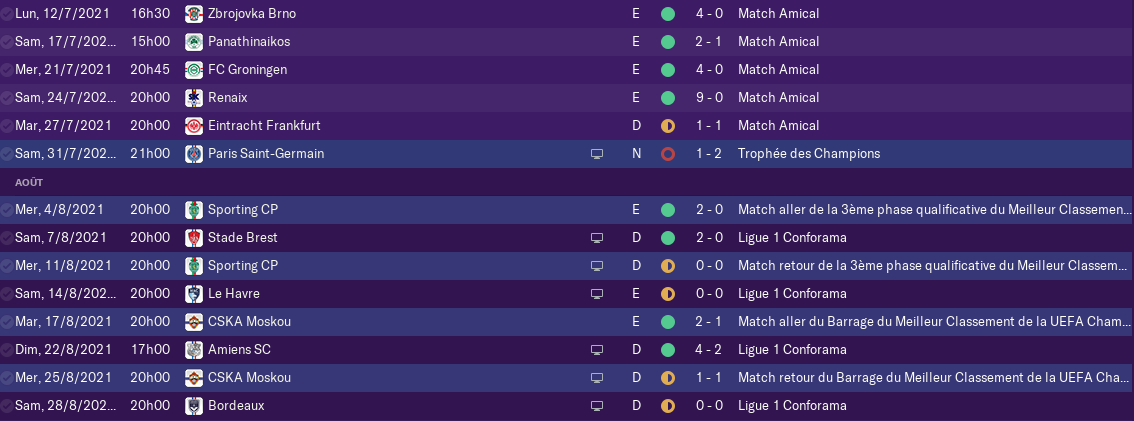Screen dimensions: 1134x421
Task: Click the Paris Saint-Germain badge icon
Action: 193,154
